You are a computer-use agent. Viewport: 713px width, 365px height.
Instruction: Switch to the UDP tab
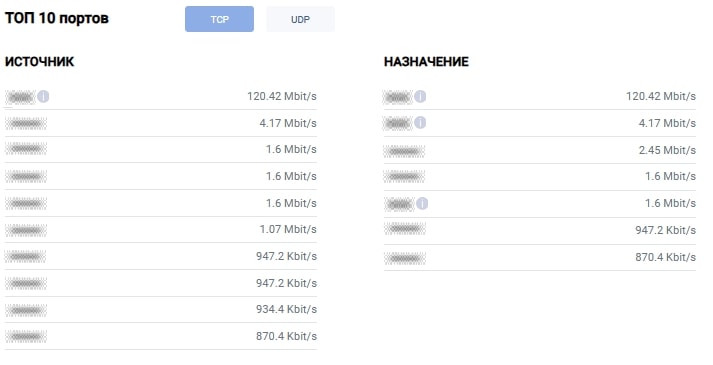300,19
